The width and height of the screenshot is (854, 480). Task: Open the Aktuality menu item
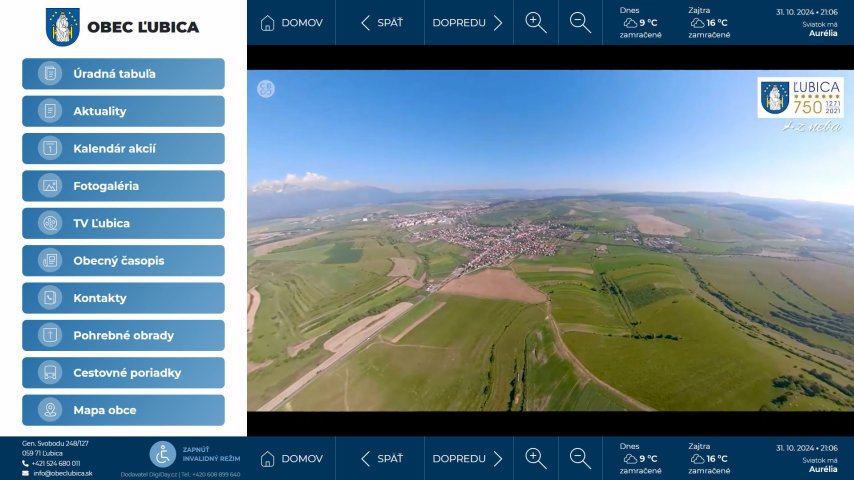click(x=123, y=111)
